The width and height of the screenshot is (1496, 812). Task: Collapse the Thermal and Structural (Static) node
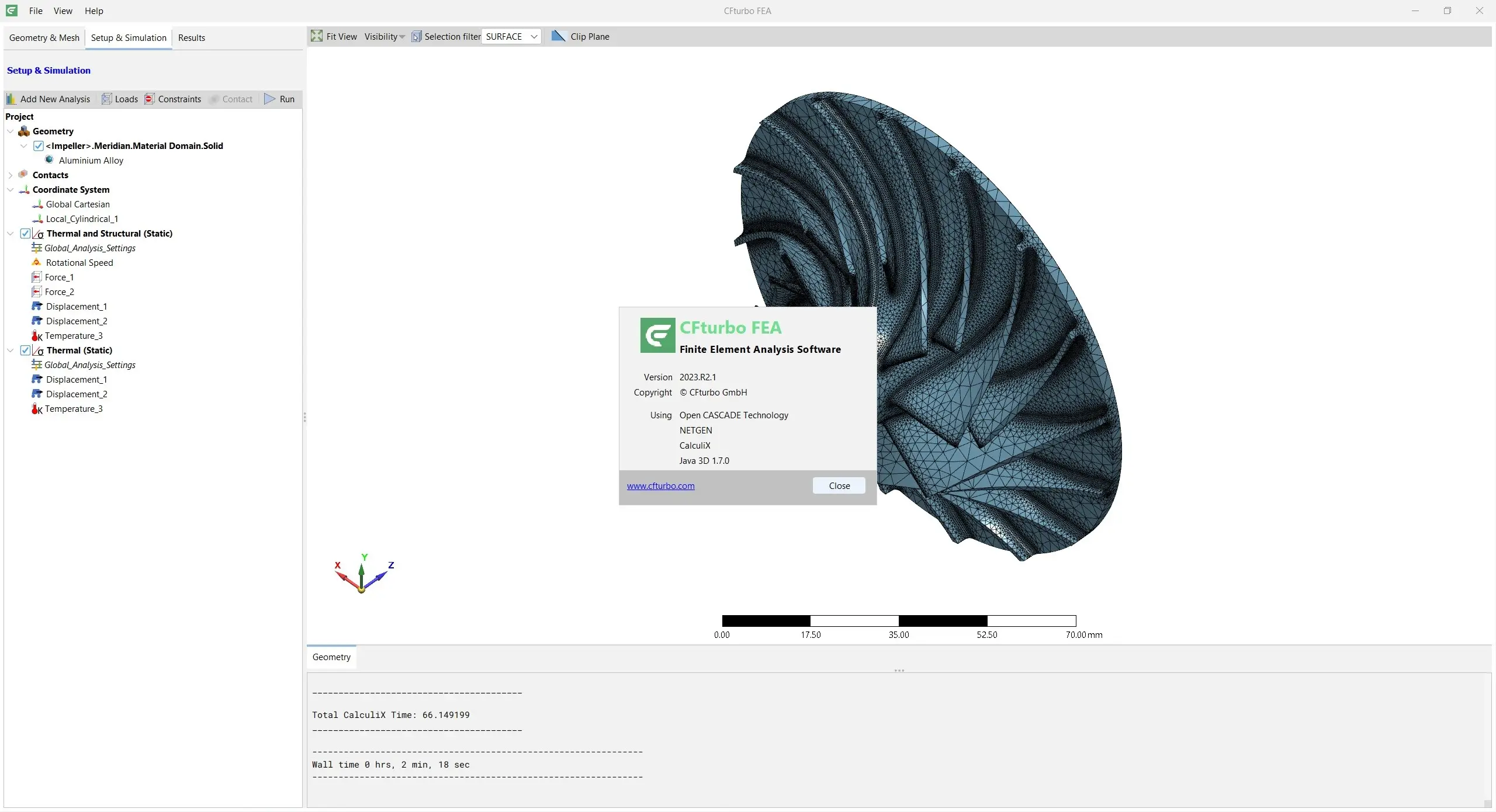pos(10,233)
